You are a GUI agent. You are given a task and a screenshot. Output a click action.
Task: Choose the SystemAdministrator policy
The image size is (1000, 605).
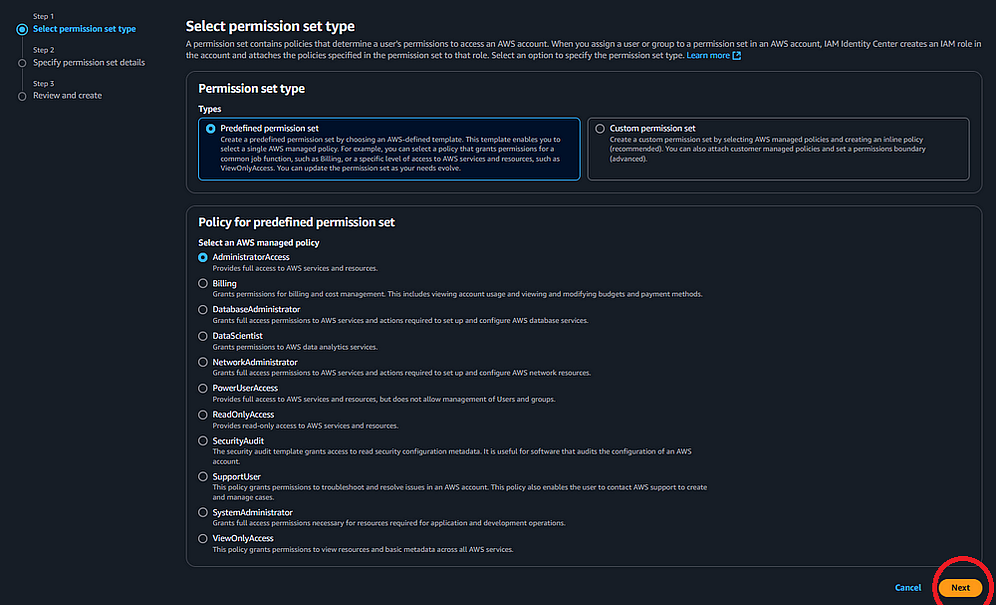pyautogui.click(x=204, y=512)
